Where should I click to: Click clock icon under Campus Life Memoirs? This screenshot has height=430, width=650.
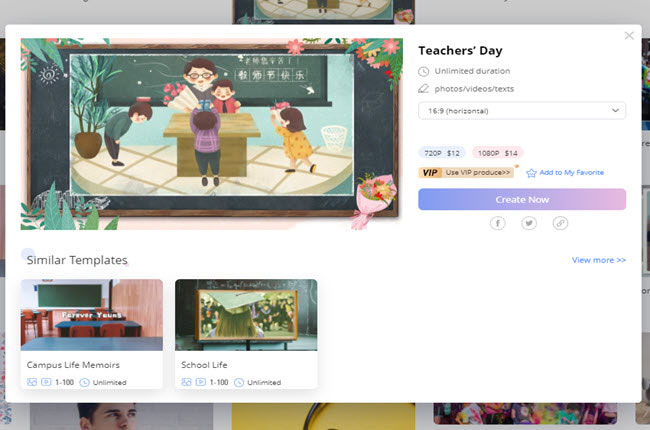click(x=84, y=382)
